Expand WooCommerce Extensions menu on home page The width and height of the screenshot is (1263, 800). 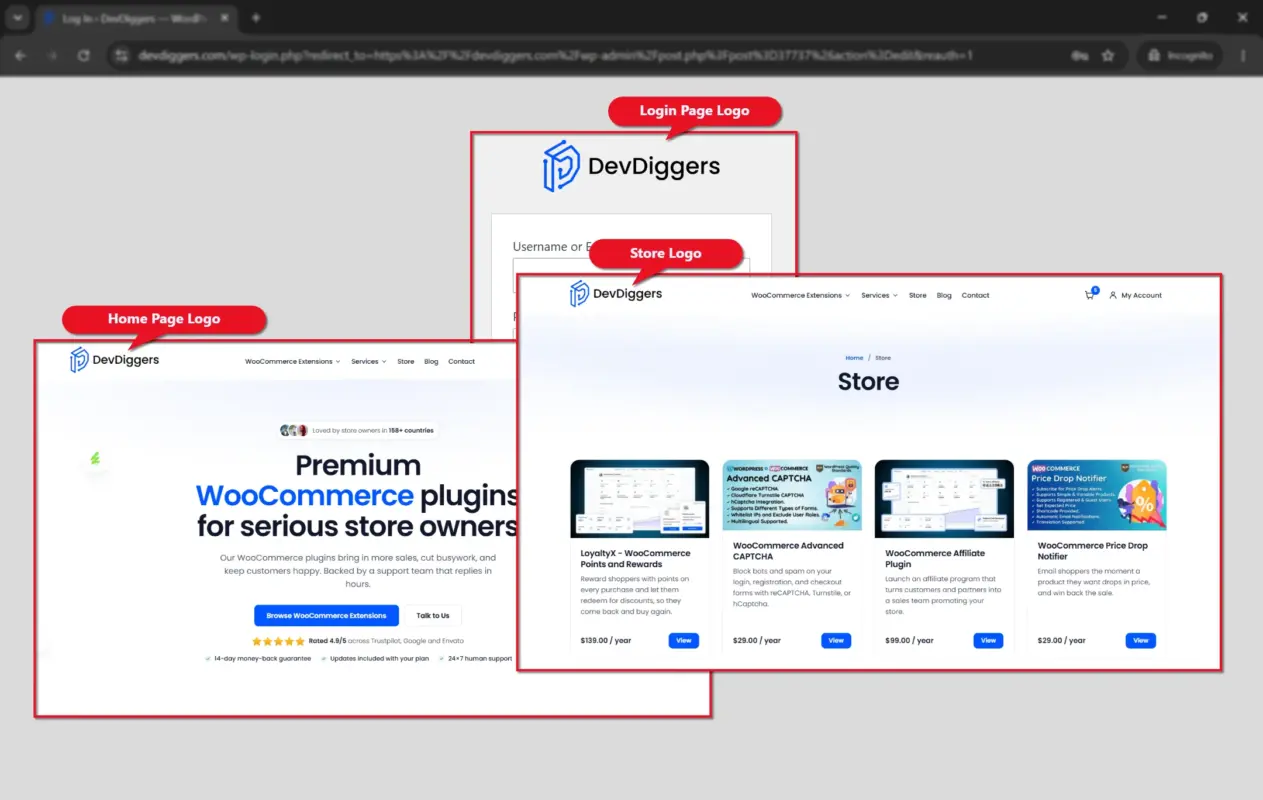293,361
